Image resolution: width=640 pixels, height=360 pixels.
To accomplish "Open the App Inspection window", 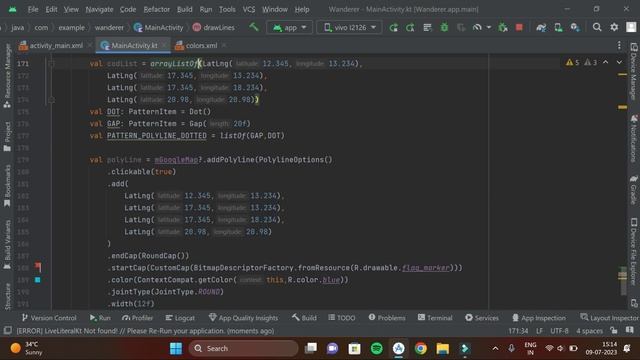I will 539,318.
